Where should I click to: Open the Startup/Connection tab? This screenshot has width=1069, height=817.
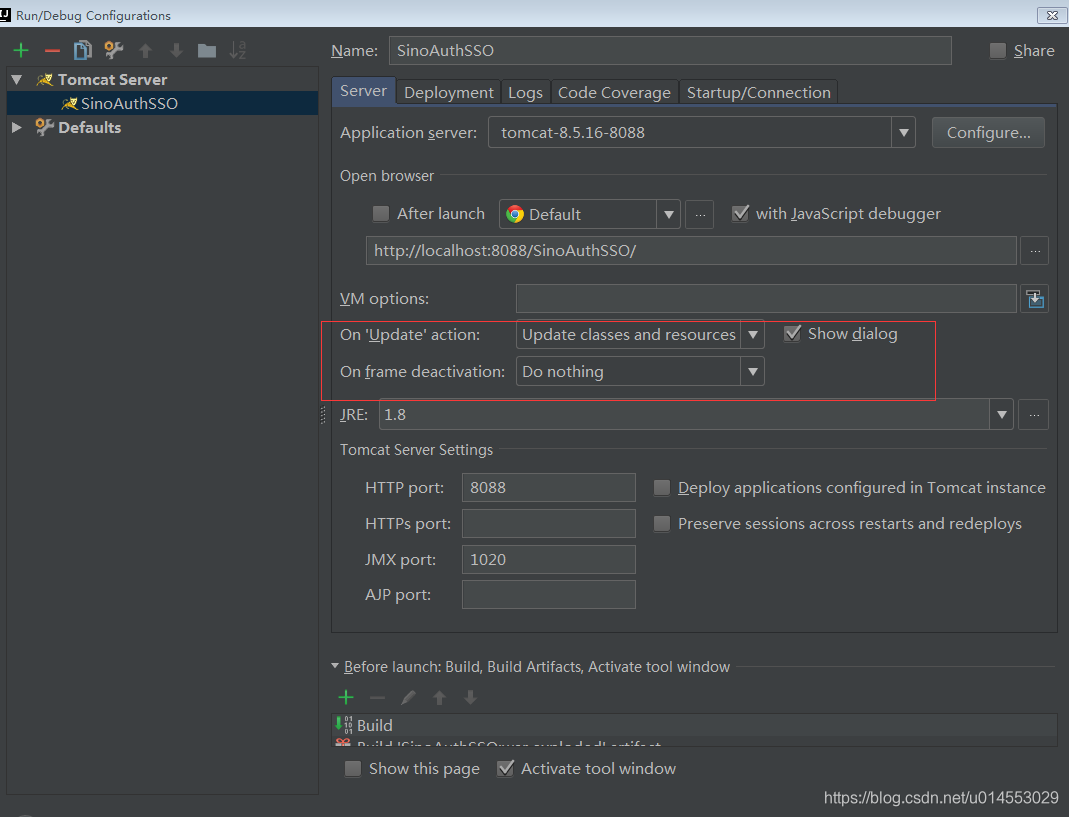click(x=759, y=92)
